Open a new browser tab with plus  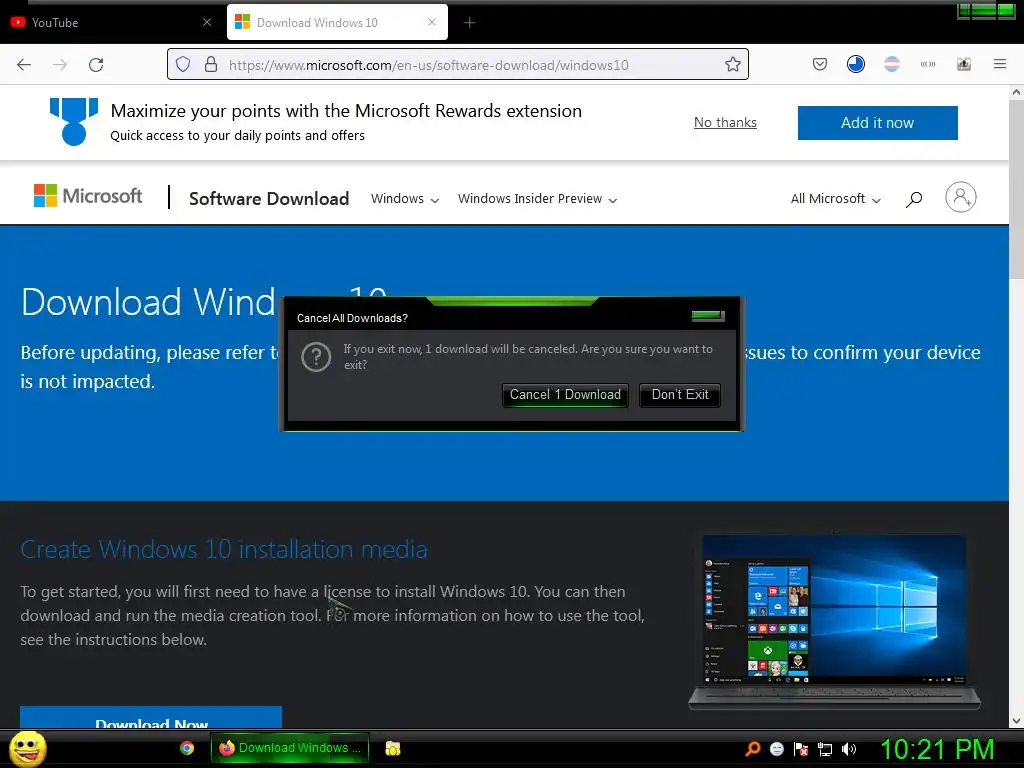[470, 23]
